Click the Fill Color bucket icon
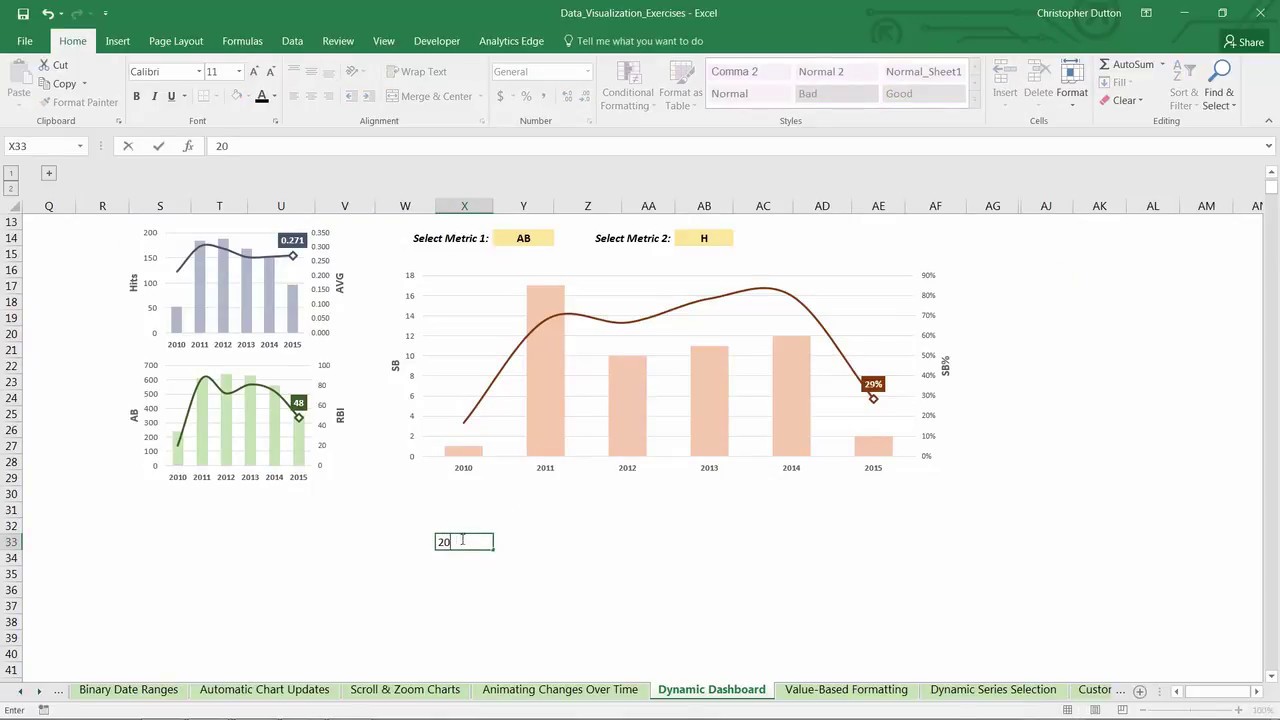This screenshot has width=1280, height=720. (x=237, y=96)
